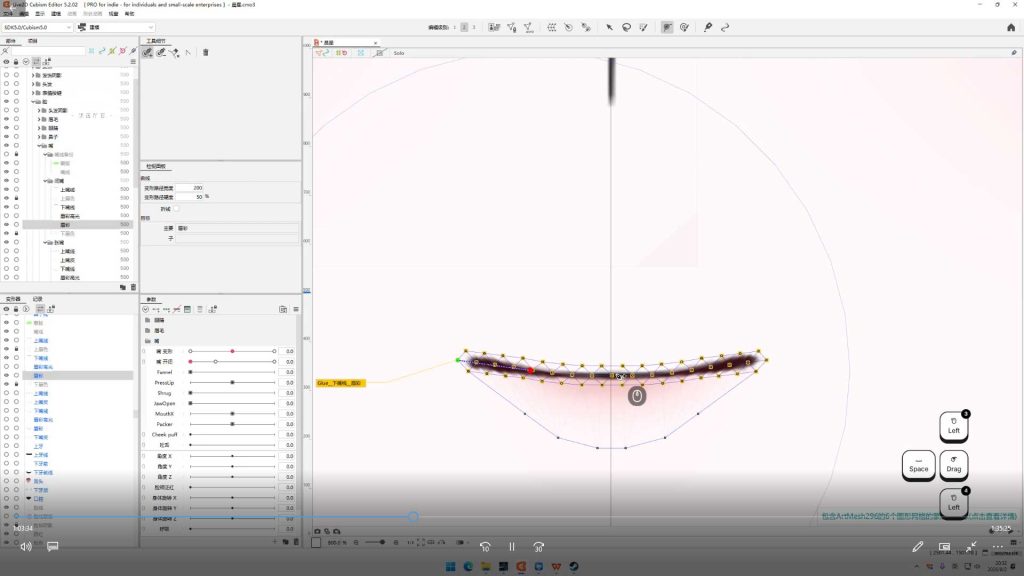1024x576 pixels.
Task: Pause the video playback
Action: (512, 547)
